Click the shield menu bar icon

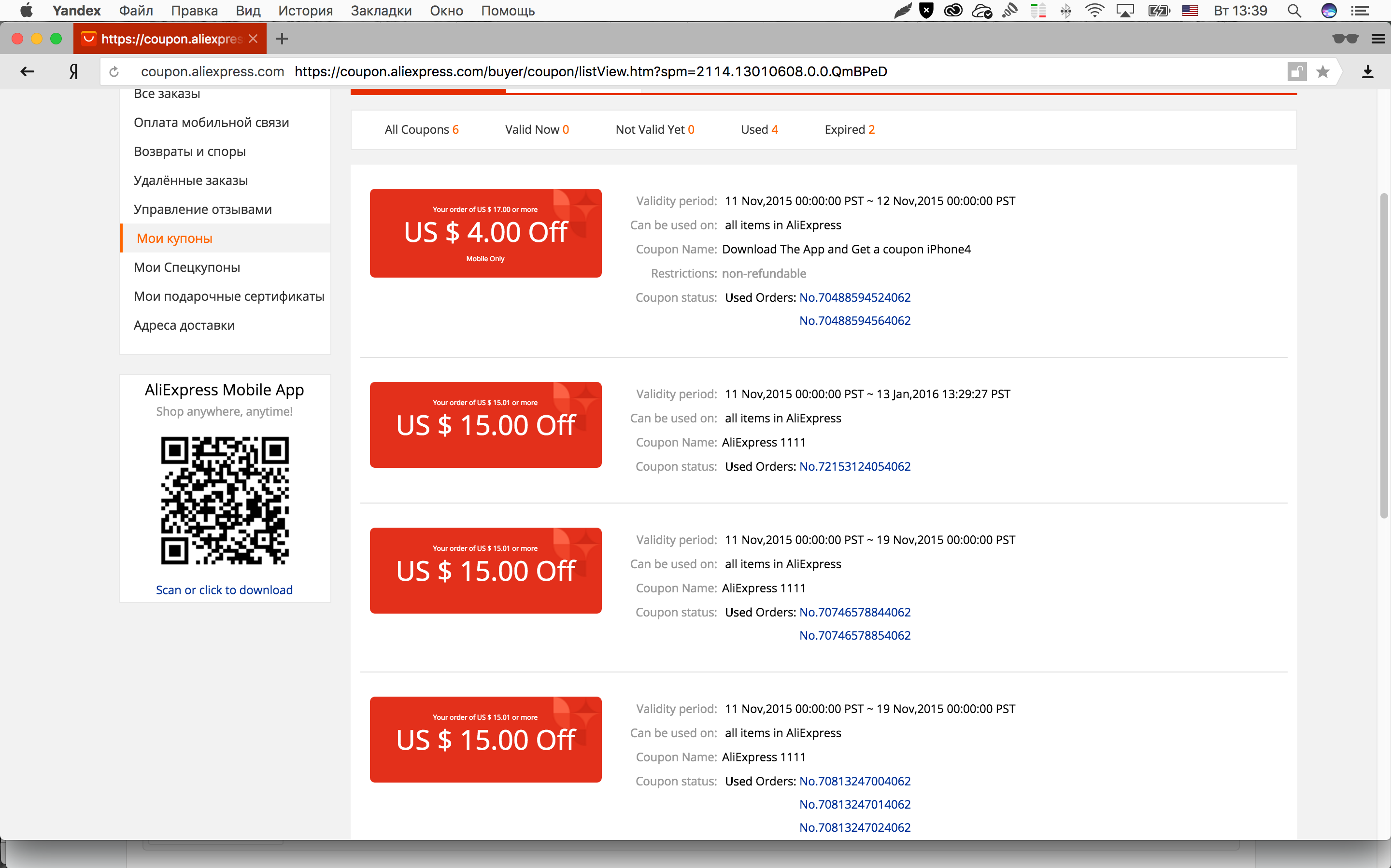coord(926,10)
